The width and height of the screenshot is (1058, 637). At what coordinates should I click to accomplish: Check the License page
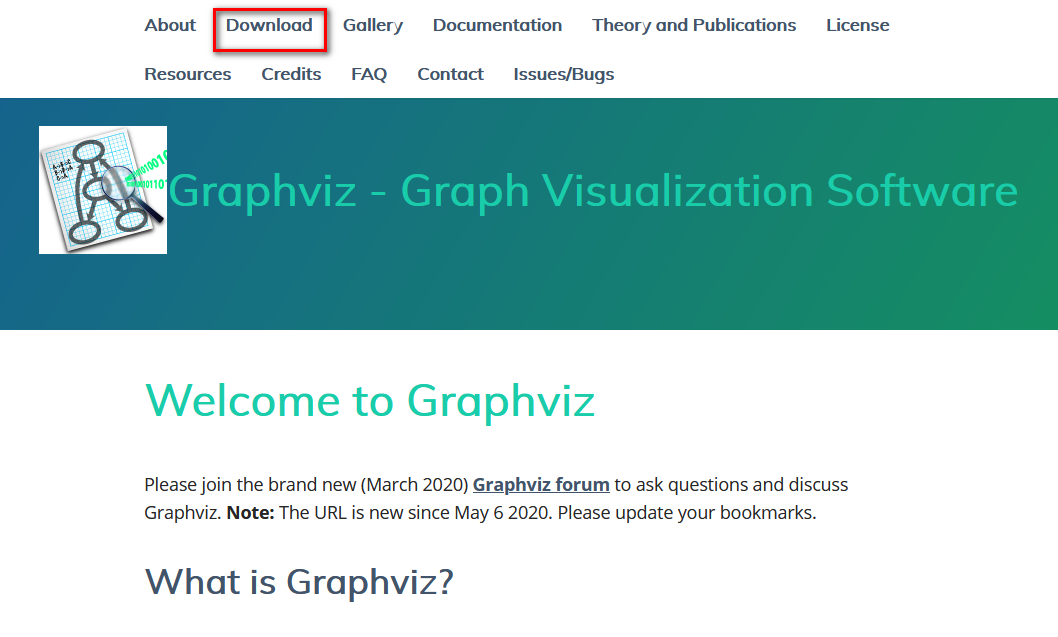pos(857,25)
